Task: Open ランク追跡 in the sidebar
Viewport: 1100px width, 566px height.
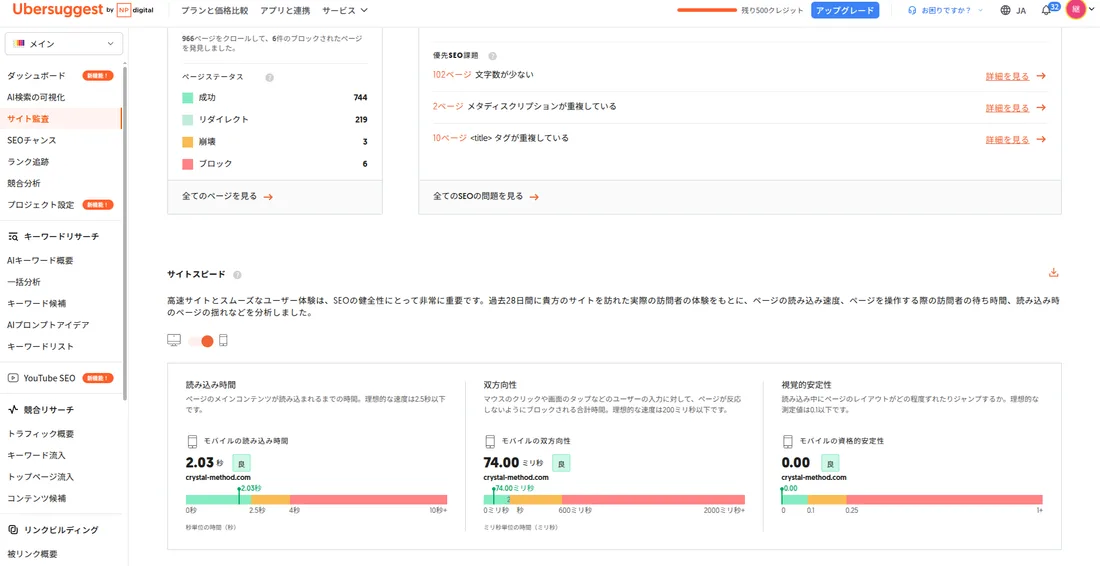Action: 28,162
